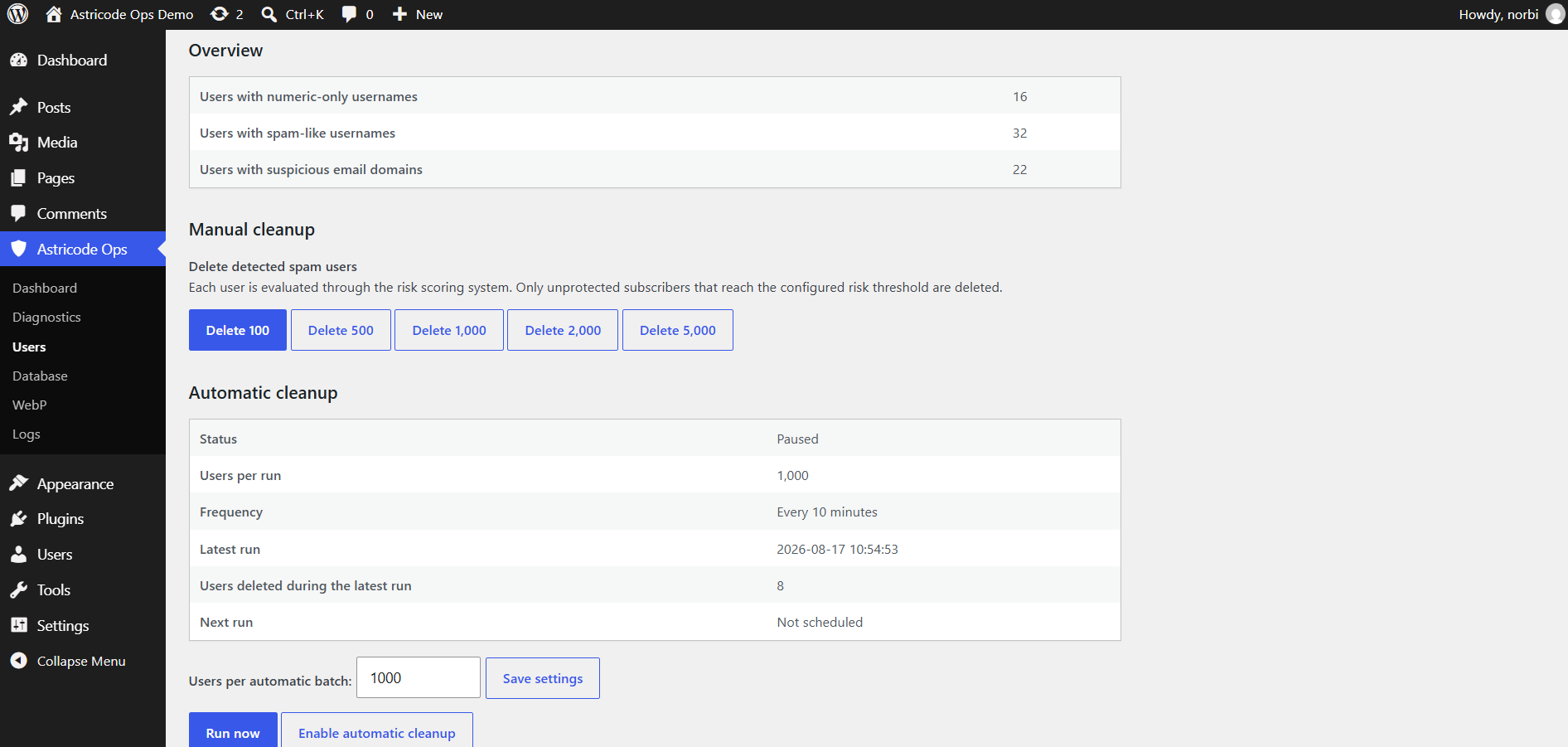1568x747 pixels.
Task: Open Media via its sidebar icon
Action: click(18, 143)
